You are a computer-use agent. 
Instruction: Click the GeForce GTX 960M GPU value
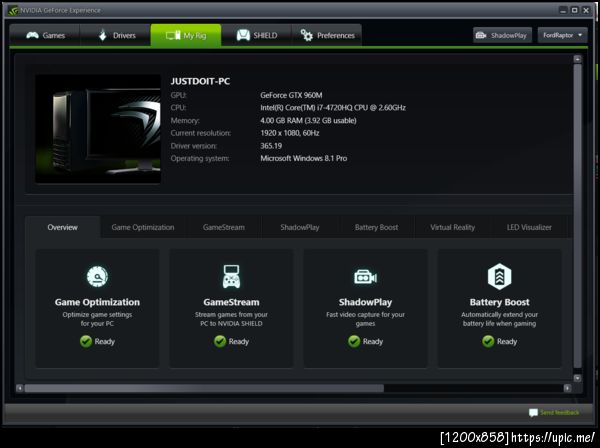click(291, 95)
